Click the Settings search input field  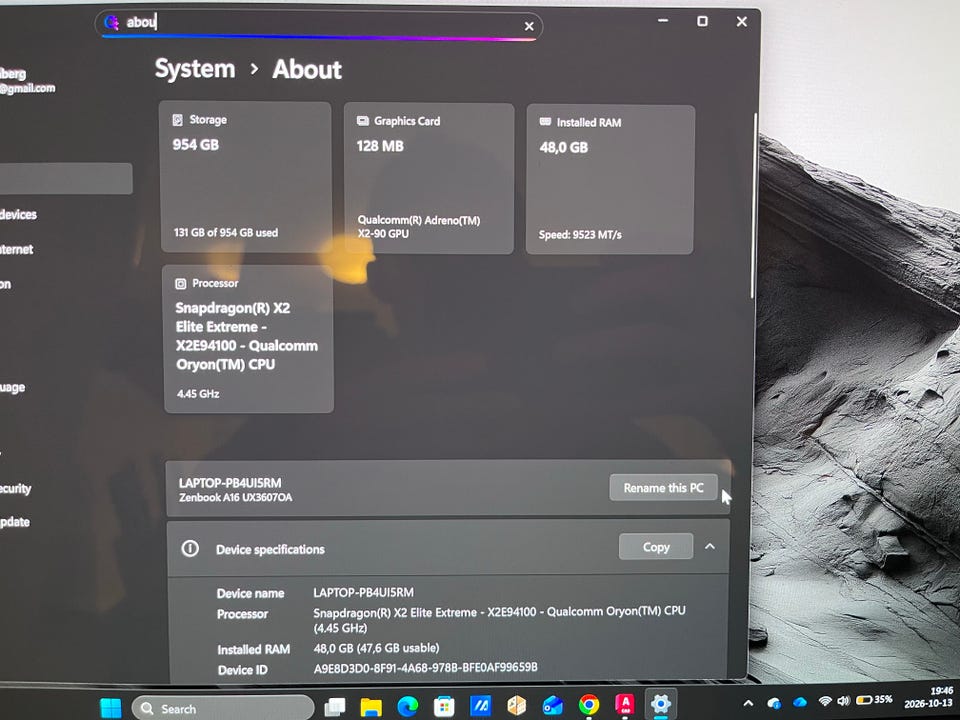pos(318,24)
